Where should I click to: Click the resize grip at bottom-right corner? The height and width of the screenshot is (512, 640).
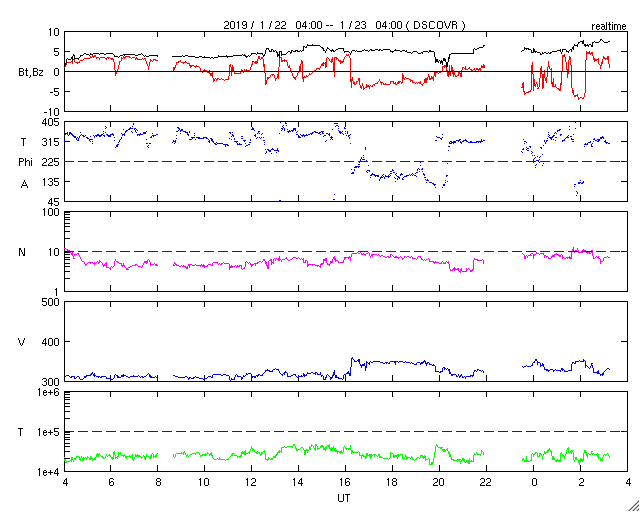pyautogui.click(x=634, y=506)
